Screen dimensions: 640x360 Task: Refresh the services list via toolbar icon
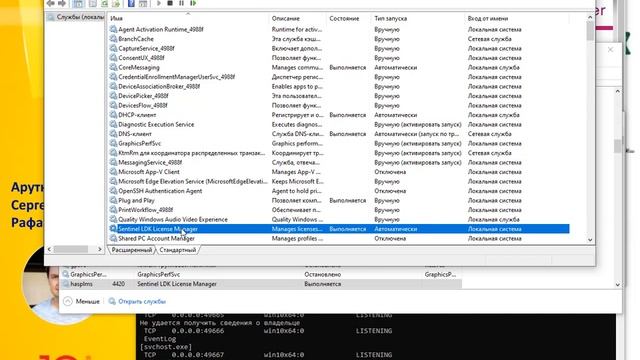pos(104,4)
